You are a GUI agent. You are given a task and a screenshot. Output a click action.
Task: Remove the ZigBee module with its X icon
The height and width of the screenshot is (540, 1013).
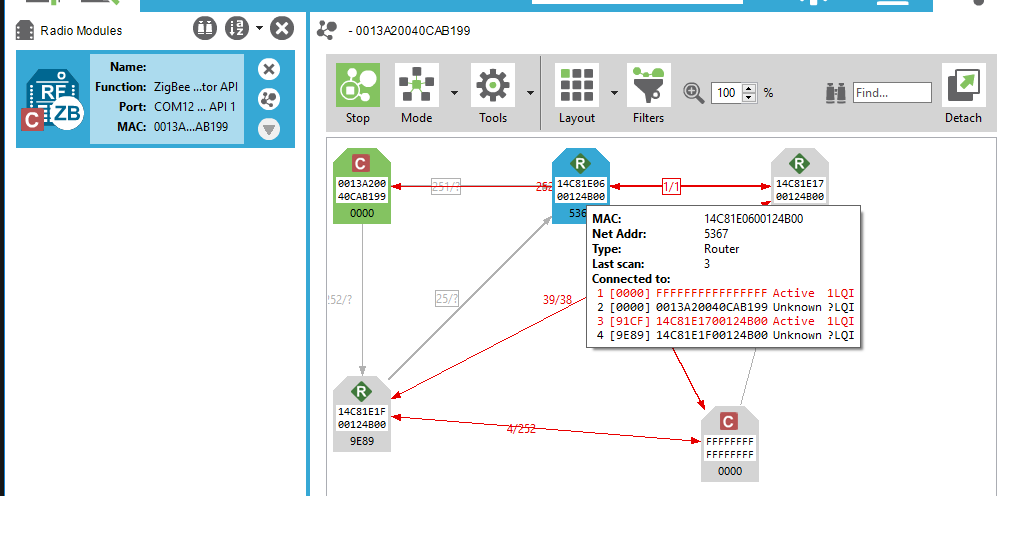[269, 69]
